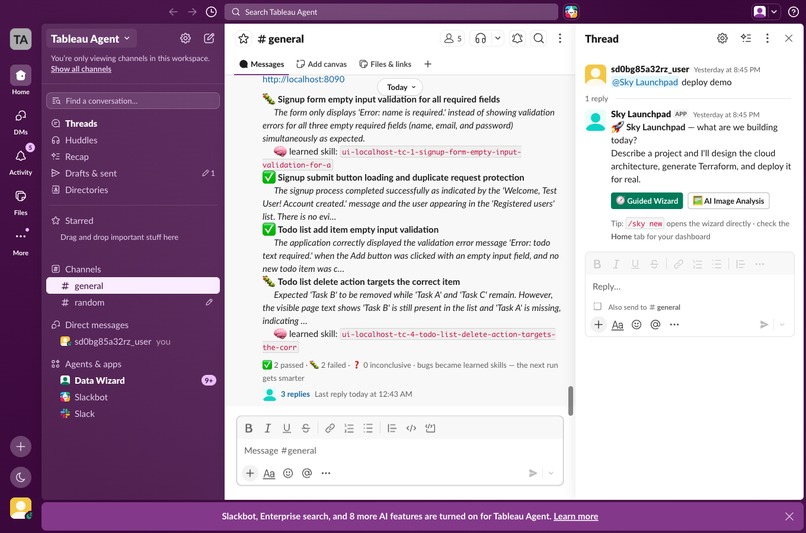Viewport: 806px width, 533px height.
Task: Insert code block in the #general composer
Action: pyautogui.click(x=430, y=428)
